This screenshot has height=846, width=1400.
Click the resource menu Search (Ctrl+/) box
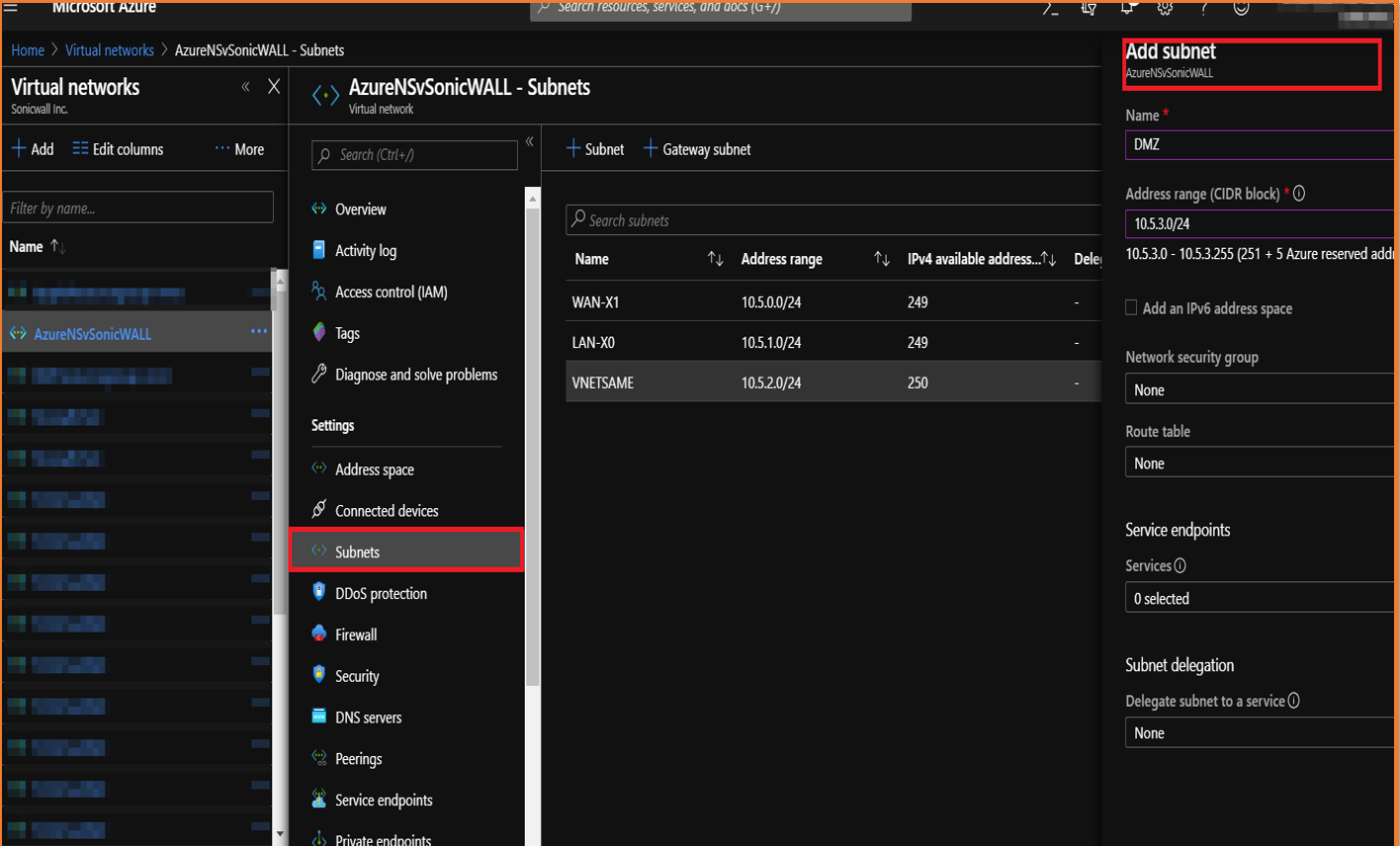pyautogui.click(x=414, y=155)
